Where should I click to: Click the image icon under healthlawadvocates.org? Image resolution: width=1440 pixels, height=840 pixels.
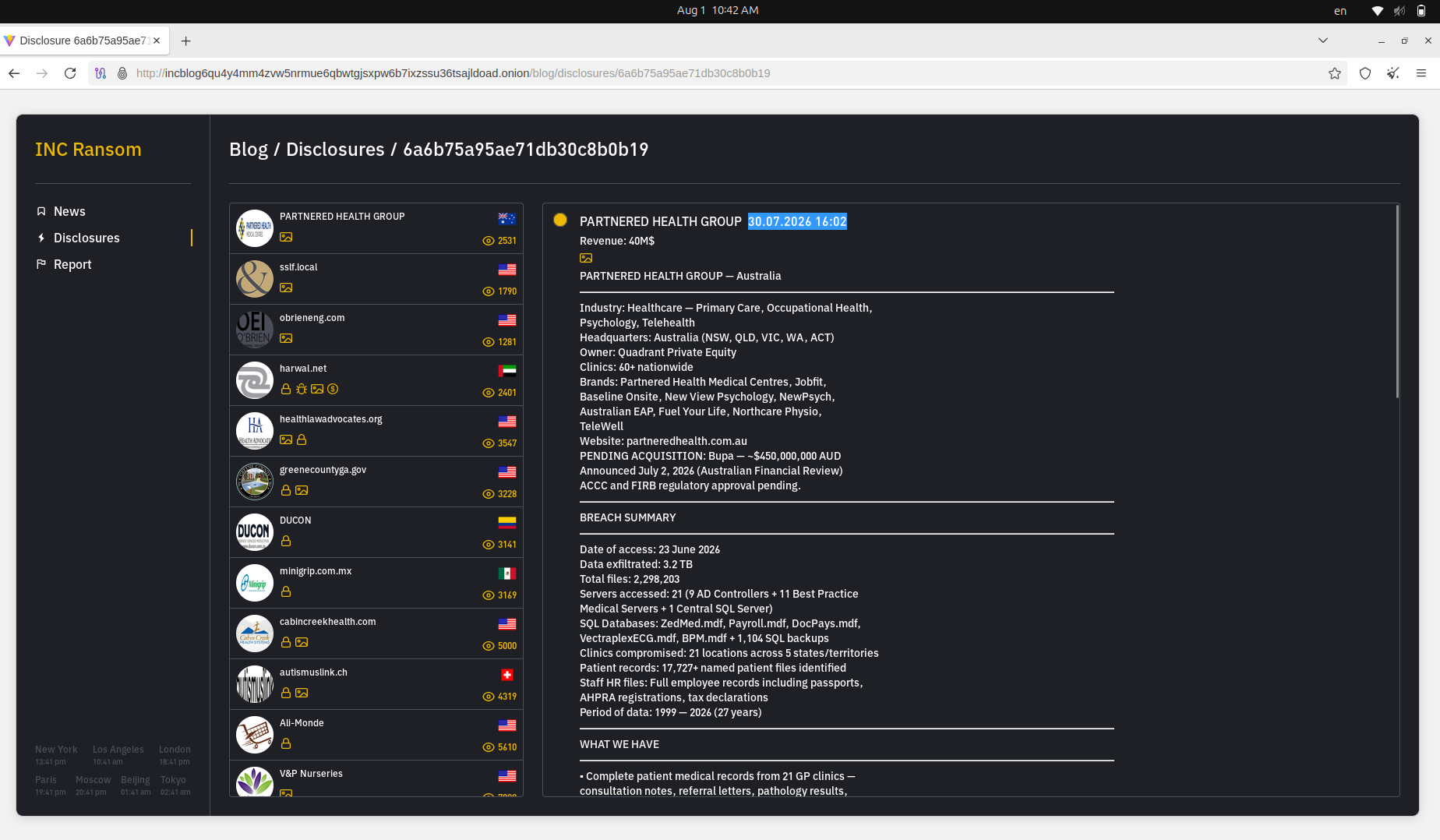(286, 439)
